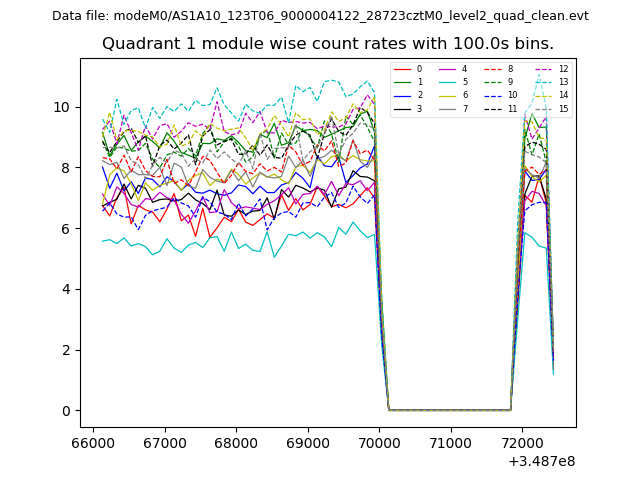
Task: Toggle legend entry 9 green dashed line
Action: tap(492, 82)
